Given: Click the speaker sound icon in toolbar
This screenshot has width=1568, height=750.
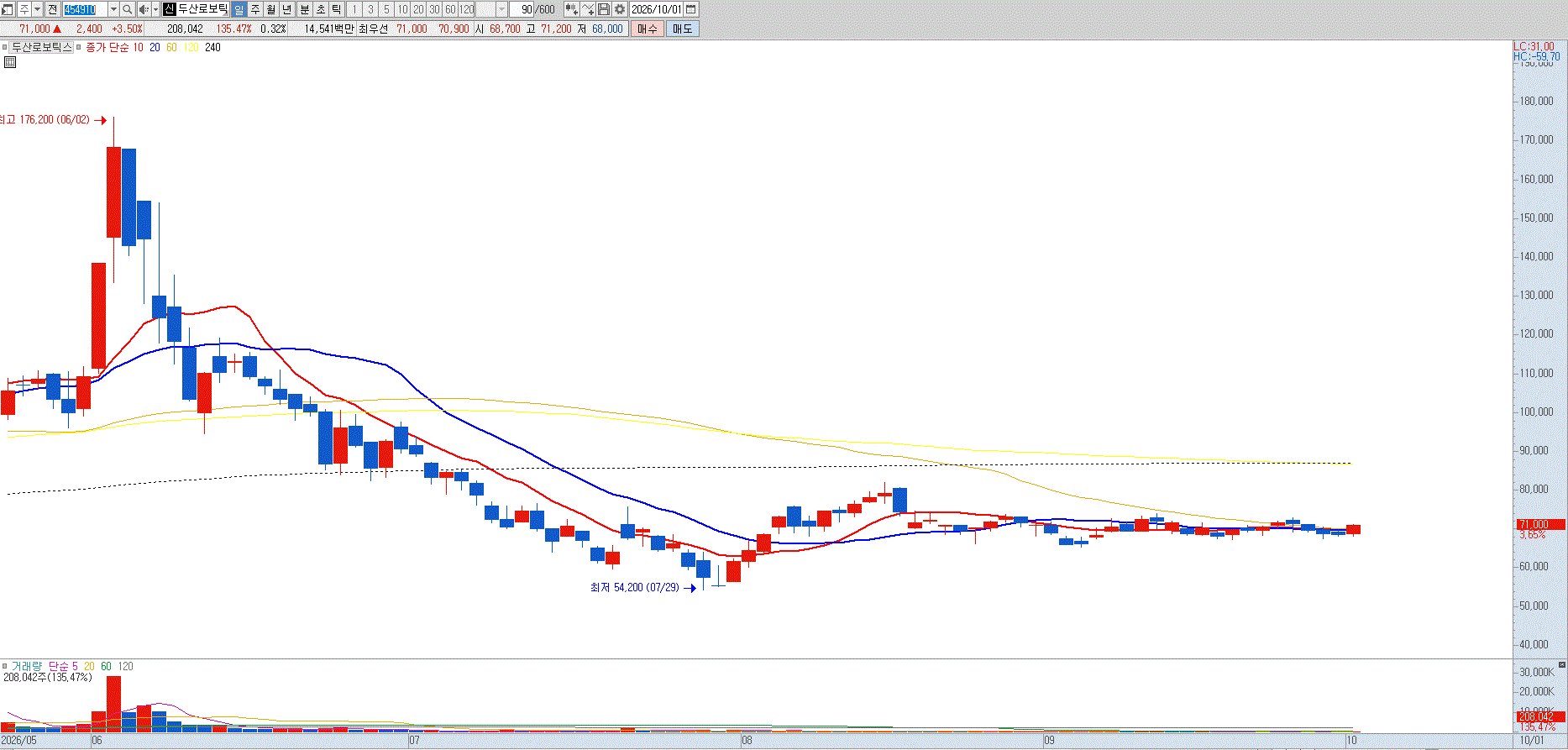Looking at the screenshot, I should 144,9.
